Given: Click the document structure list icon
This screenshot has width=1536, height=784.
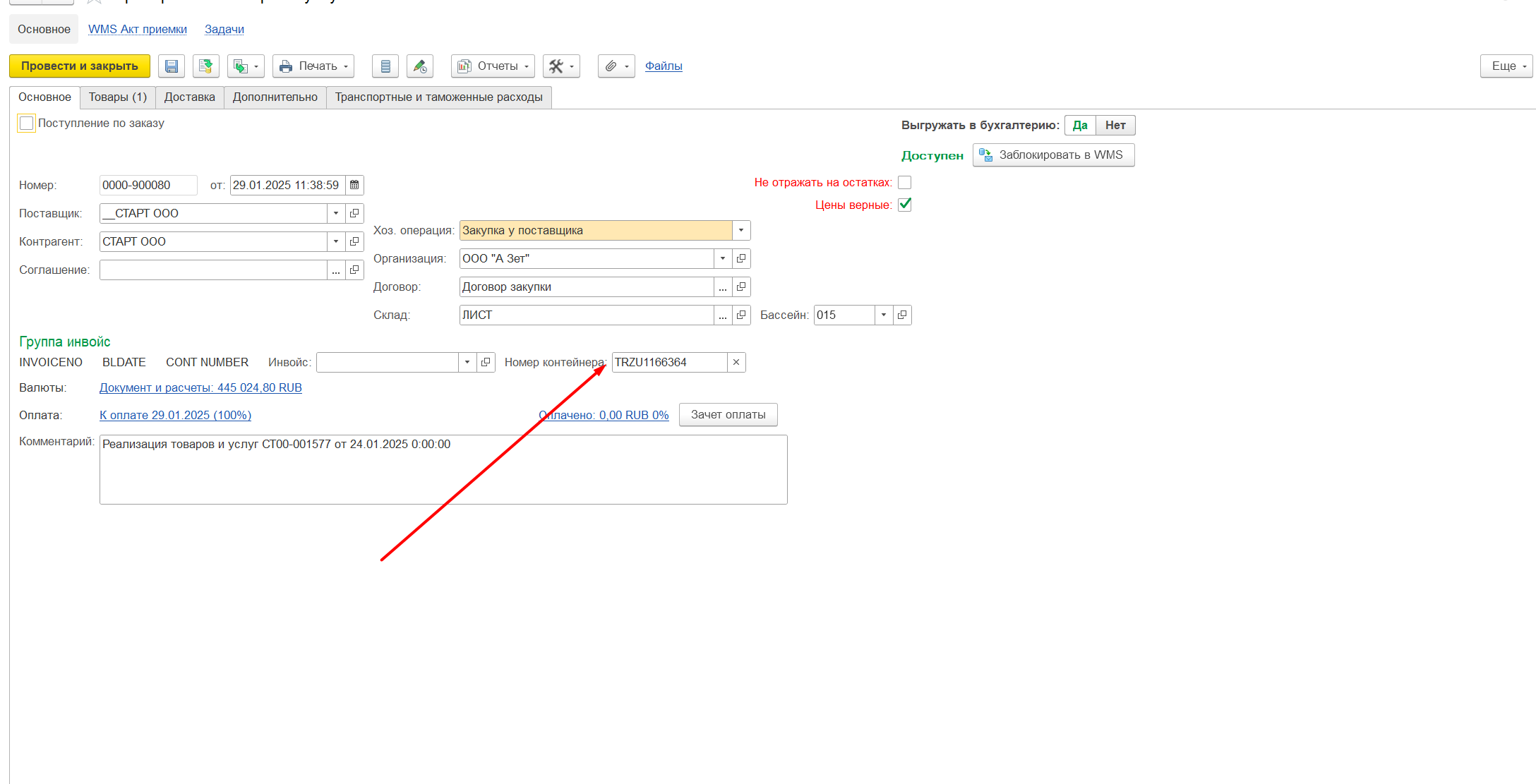Looking at the screenshot, I should coord(385,66).
